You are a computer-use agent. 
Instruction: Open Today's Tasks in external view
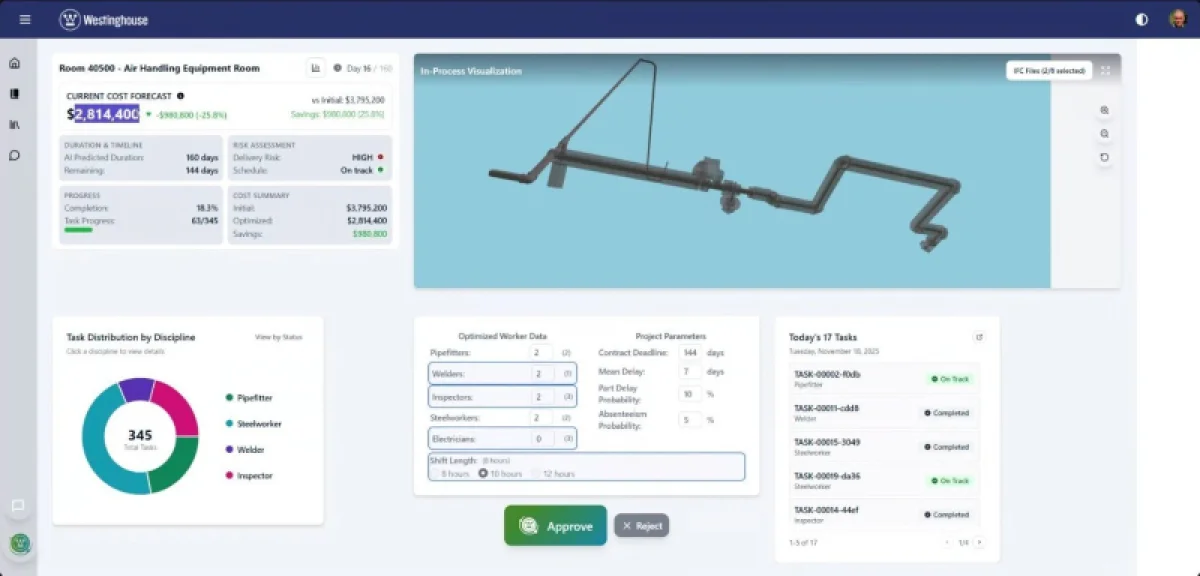tap(979, 337)
